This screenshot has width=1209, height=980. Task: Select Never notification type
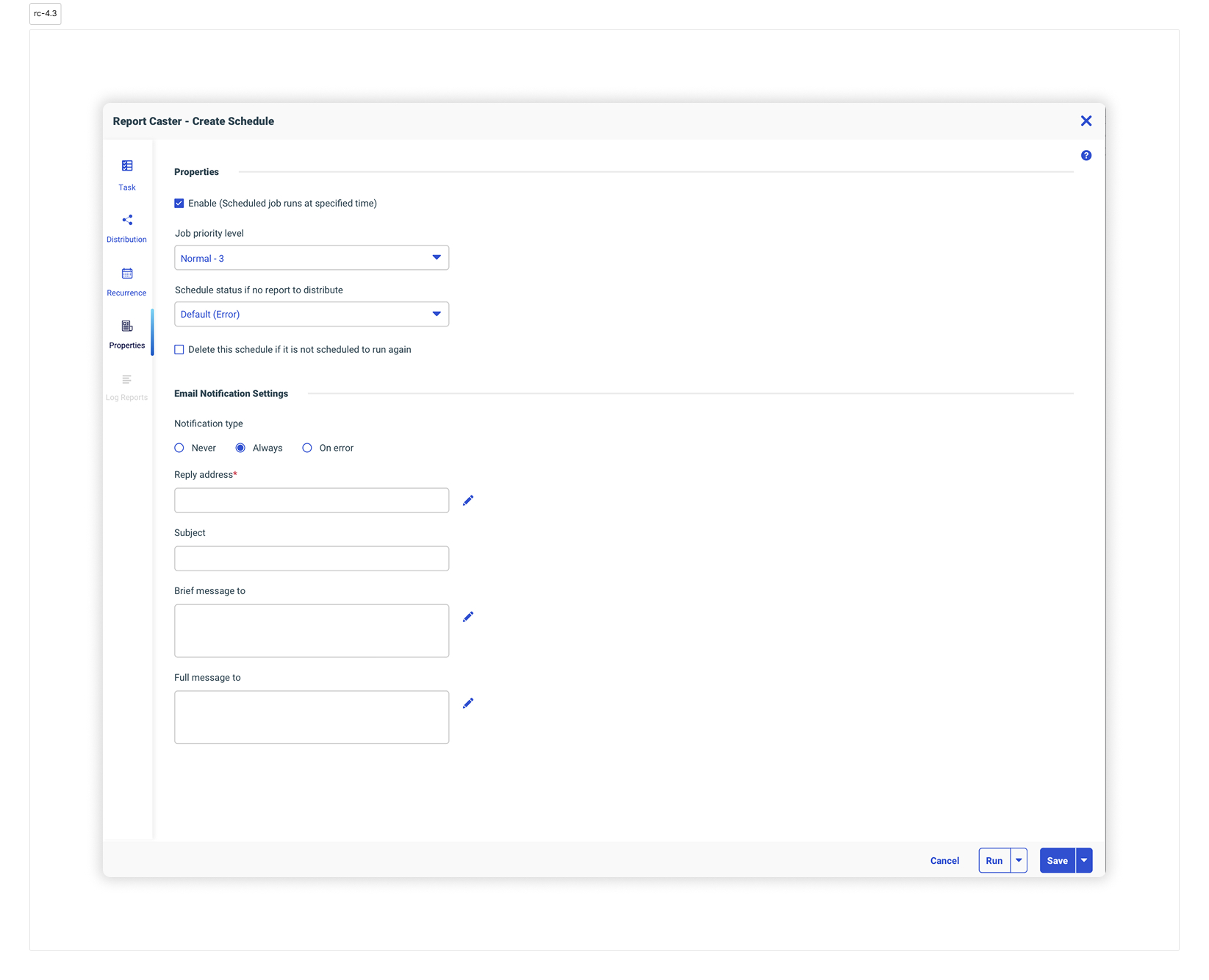click(179, 448)
